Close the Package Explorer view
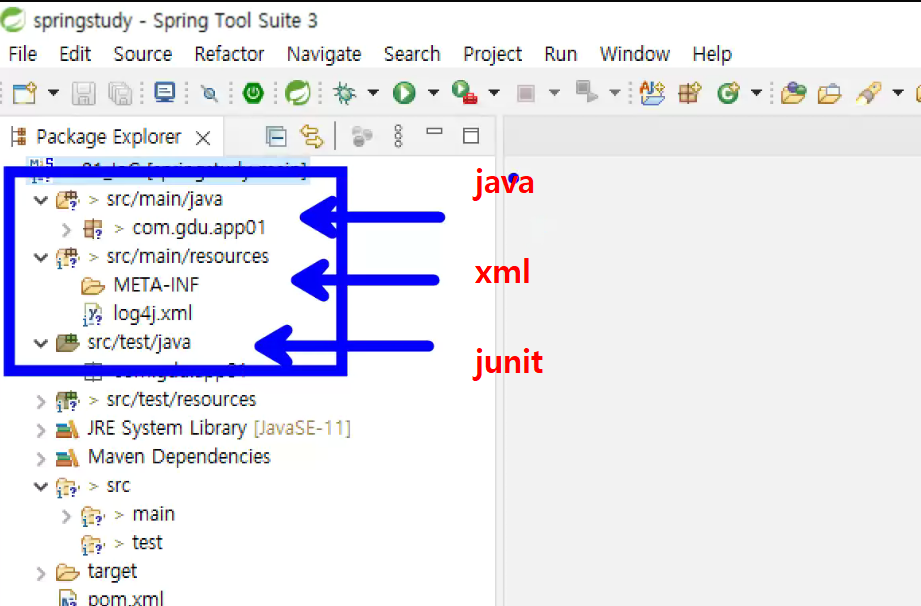The height and width of the screenshot is (606, 921). 203,138
